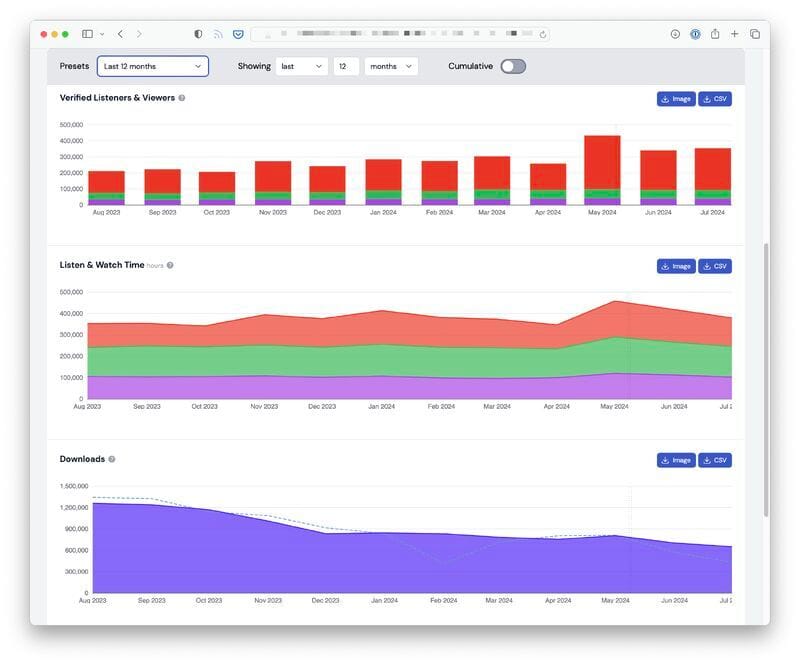
Task: Click help icon next to Verified Listeners & Viewers
Action: (182, 98)
